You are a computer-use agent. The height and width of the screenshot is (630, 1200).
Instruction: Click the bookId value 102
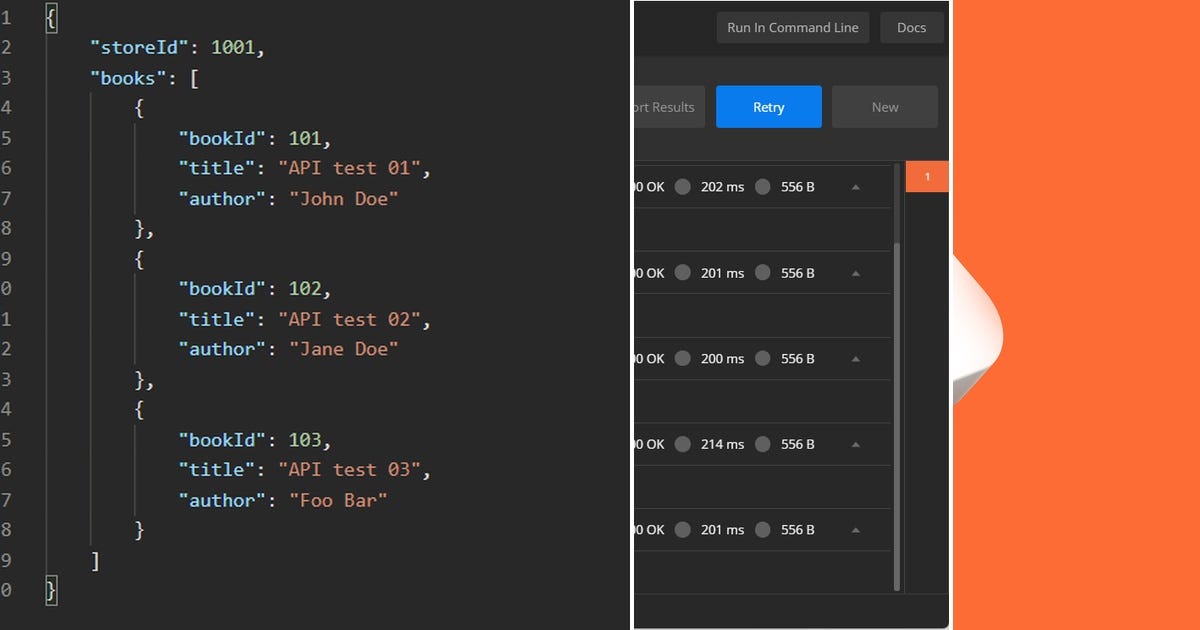coord(304,289)
